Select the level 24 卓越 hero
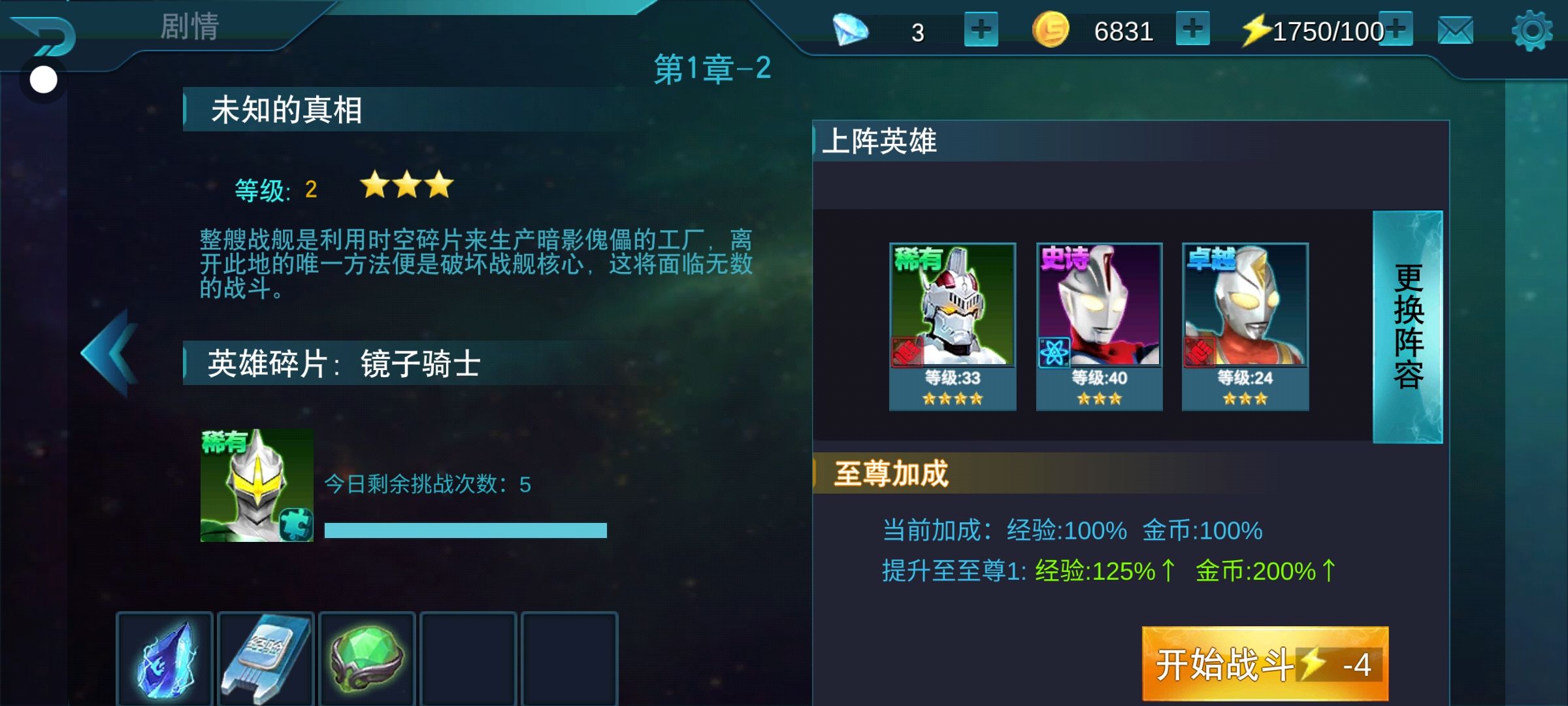Screen dimensions: 1568x706 point(1245,326)
